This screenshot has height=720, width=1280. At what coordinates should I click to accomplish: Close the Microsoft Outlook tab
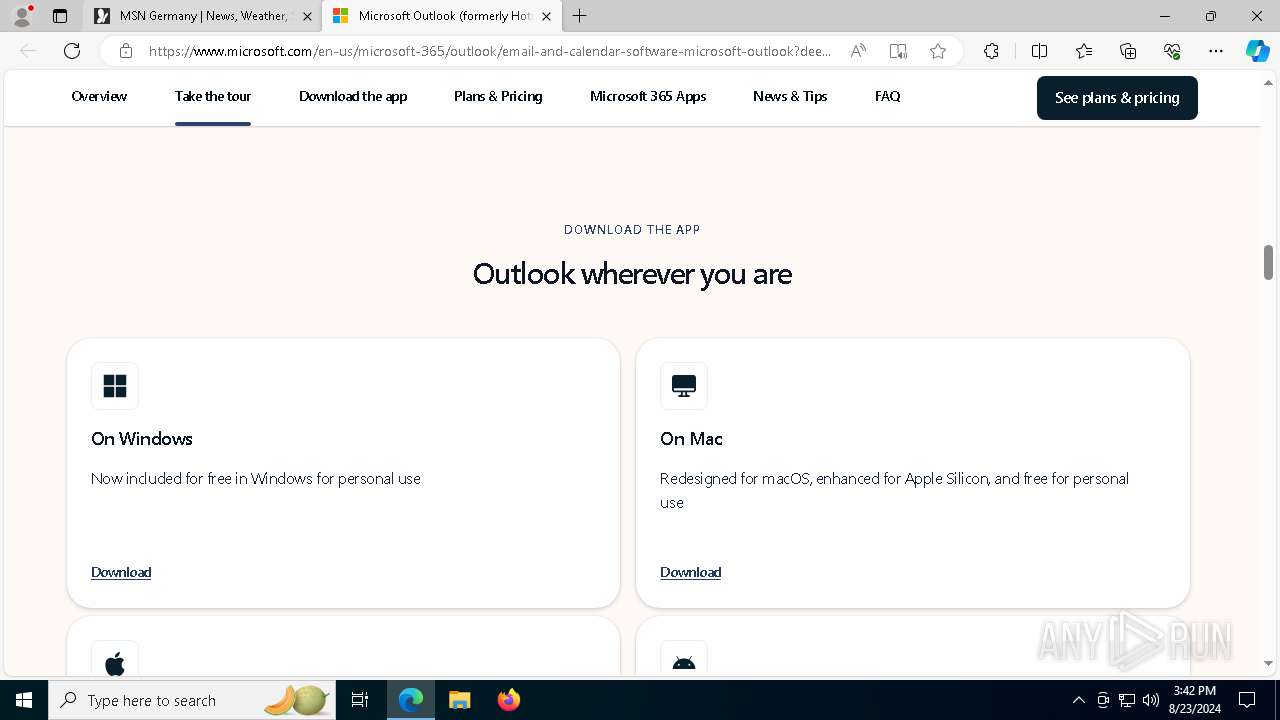point(546,16)
